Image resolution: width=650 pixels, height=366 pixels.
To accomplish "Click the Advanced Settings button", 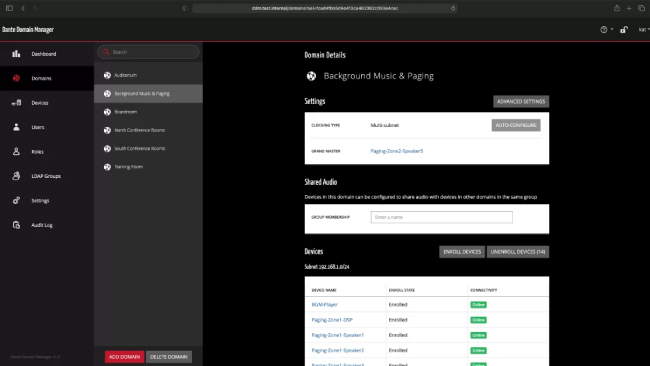I will pos(521,102).
